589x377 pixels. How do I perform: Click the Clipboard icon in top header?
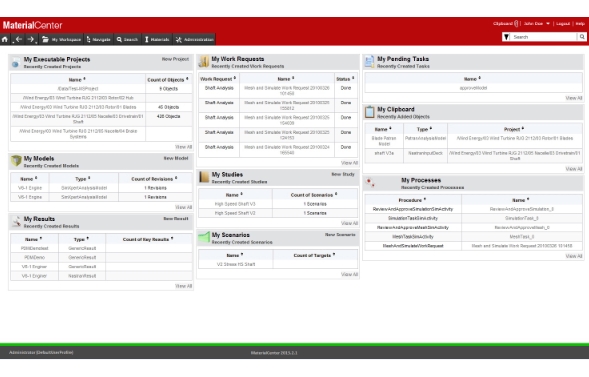coord(516,24)
